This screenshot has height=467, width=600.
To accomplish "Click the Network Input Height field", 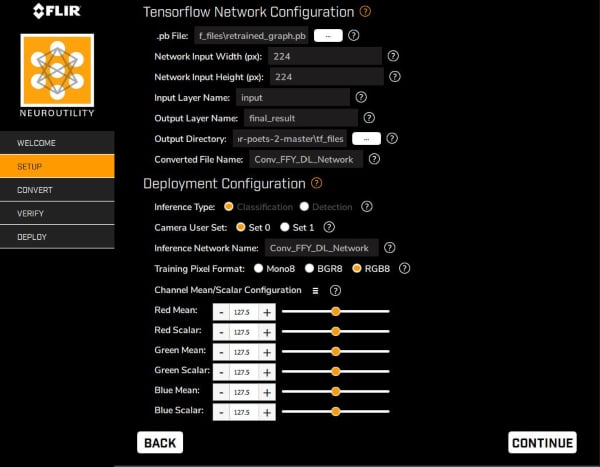I will pos(326,77).
